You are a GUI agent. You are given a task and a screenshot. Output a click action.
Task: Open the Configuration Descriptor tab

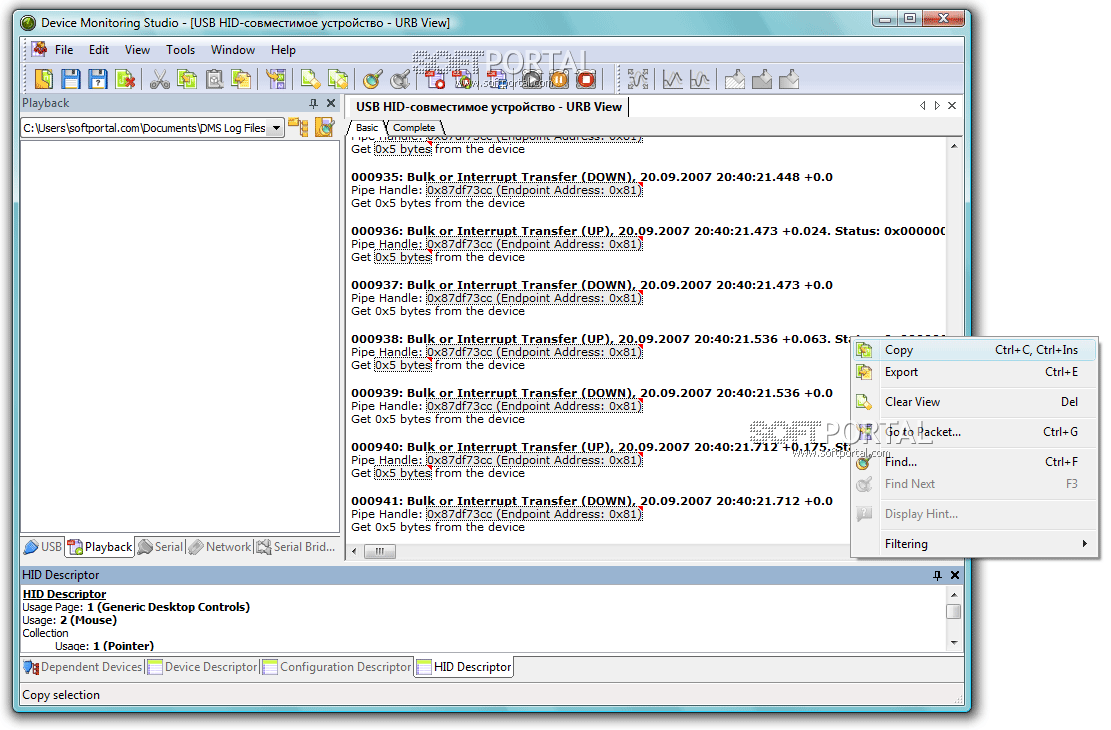[337, 667]
